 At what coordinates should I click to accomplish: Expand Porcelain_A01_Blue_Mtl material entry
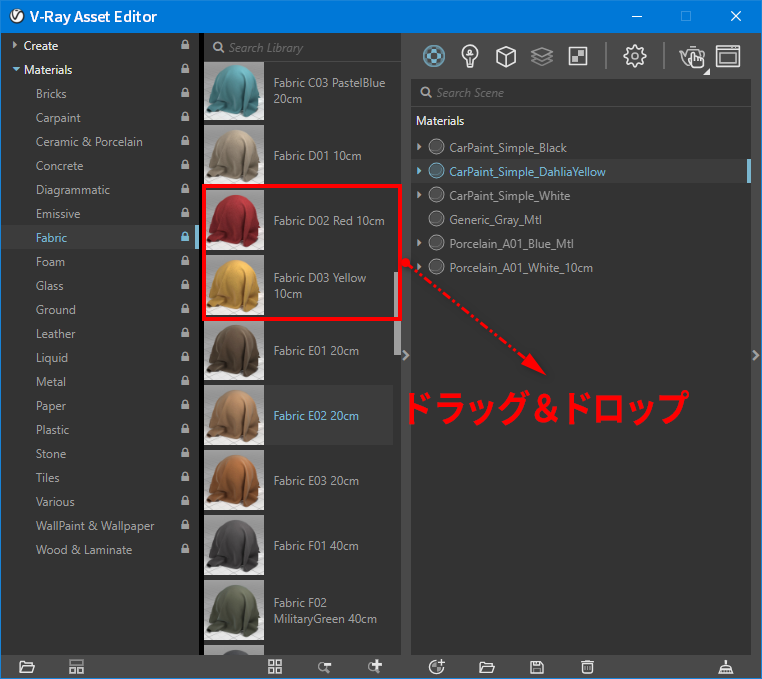point(419,243)
